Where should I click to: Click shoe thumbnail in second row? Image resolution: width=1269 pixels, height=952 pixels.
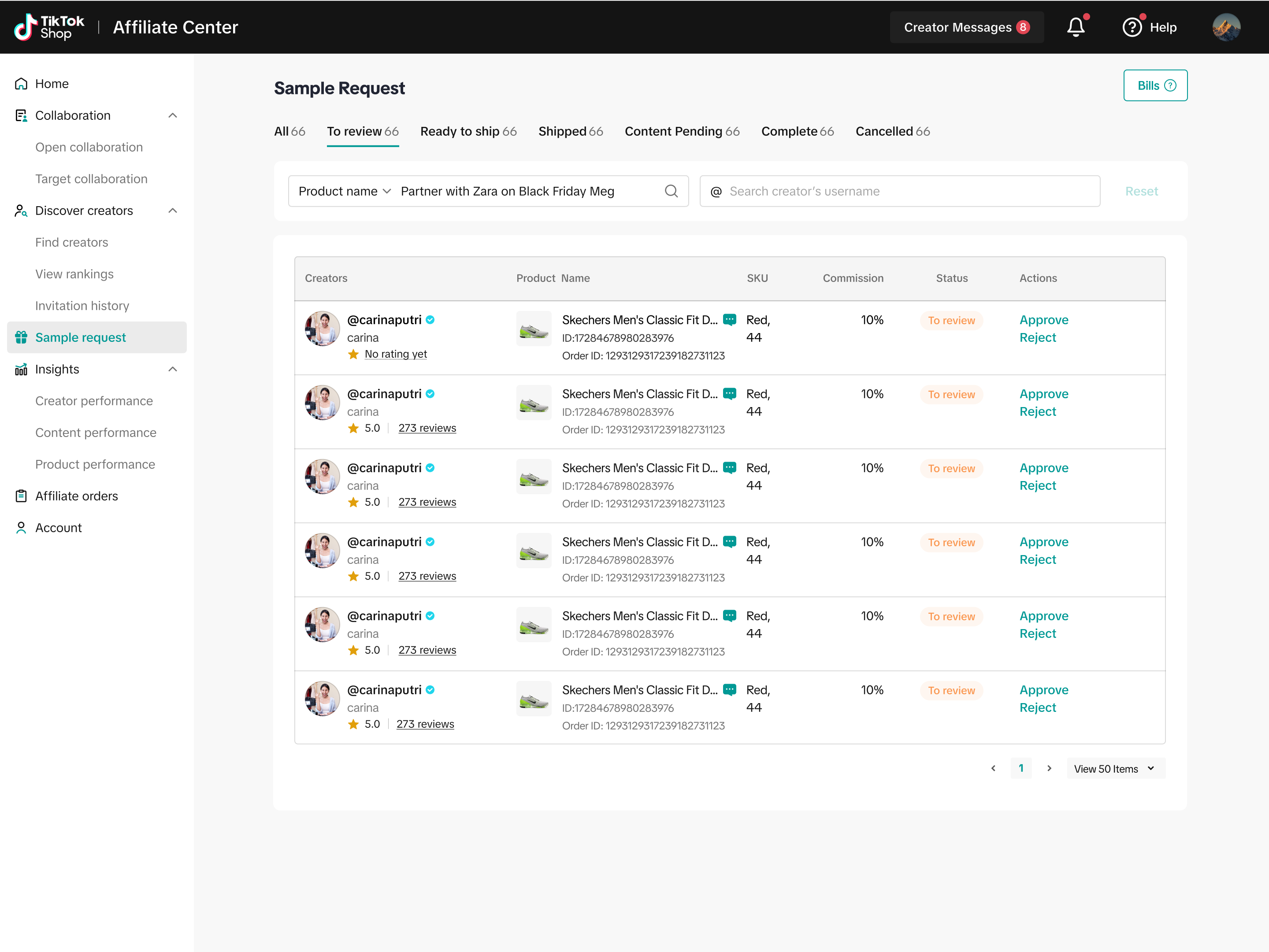click(534, 403)
